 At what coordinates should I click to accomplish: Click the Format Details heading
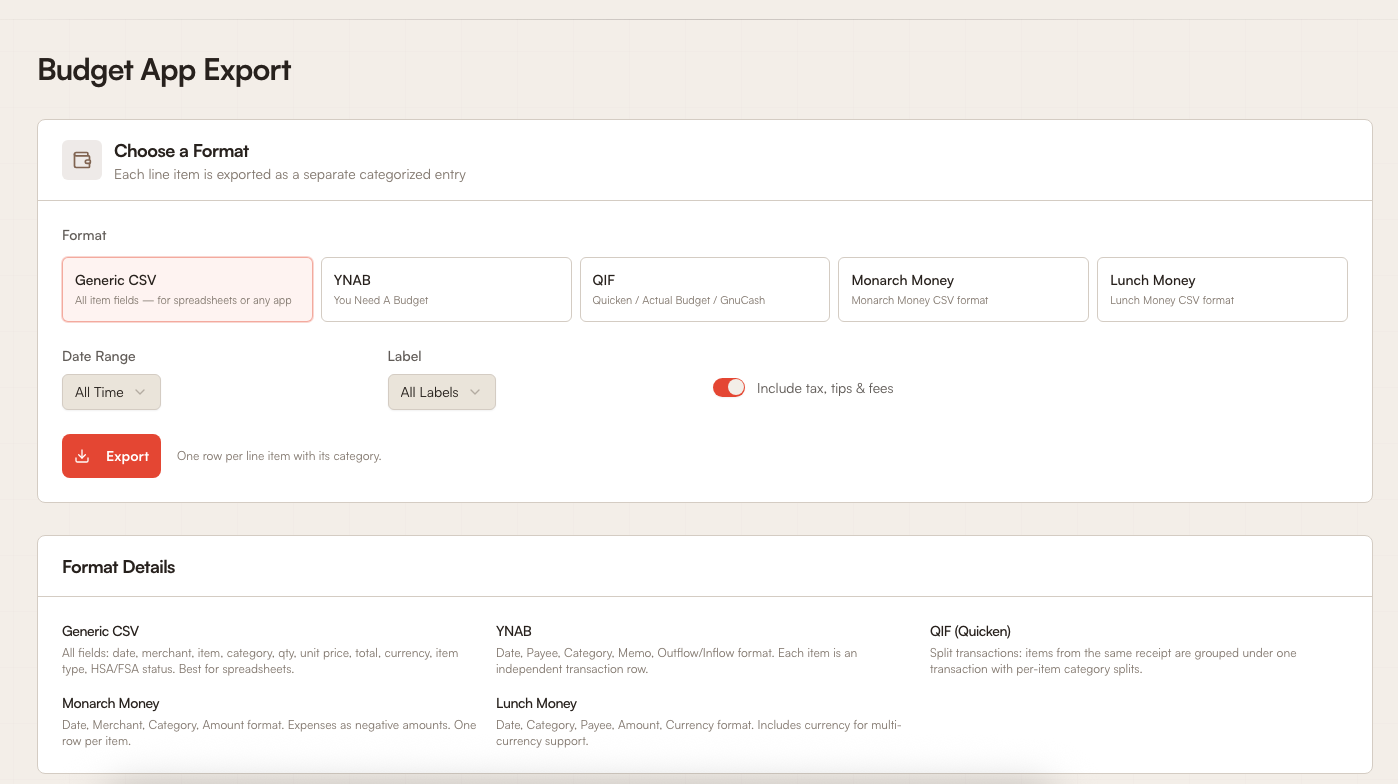coord(117,566)
